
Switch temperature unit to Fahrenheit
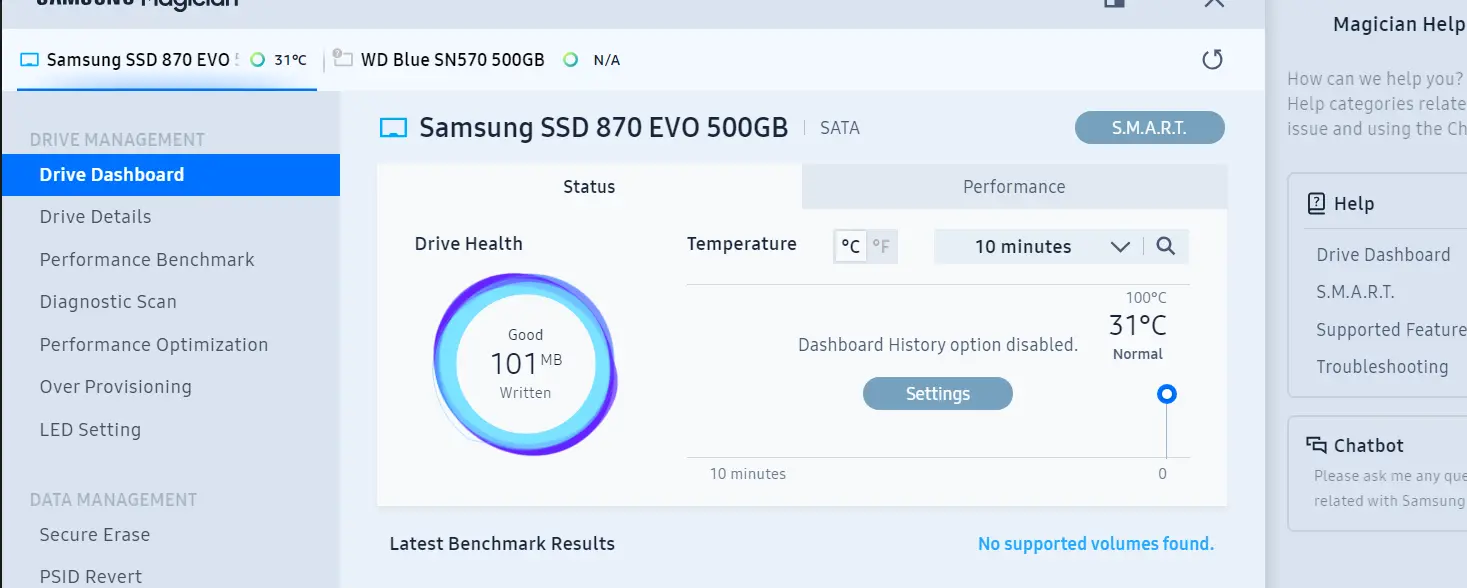point(881,246)
